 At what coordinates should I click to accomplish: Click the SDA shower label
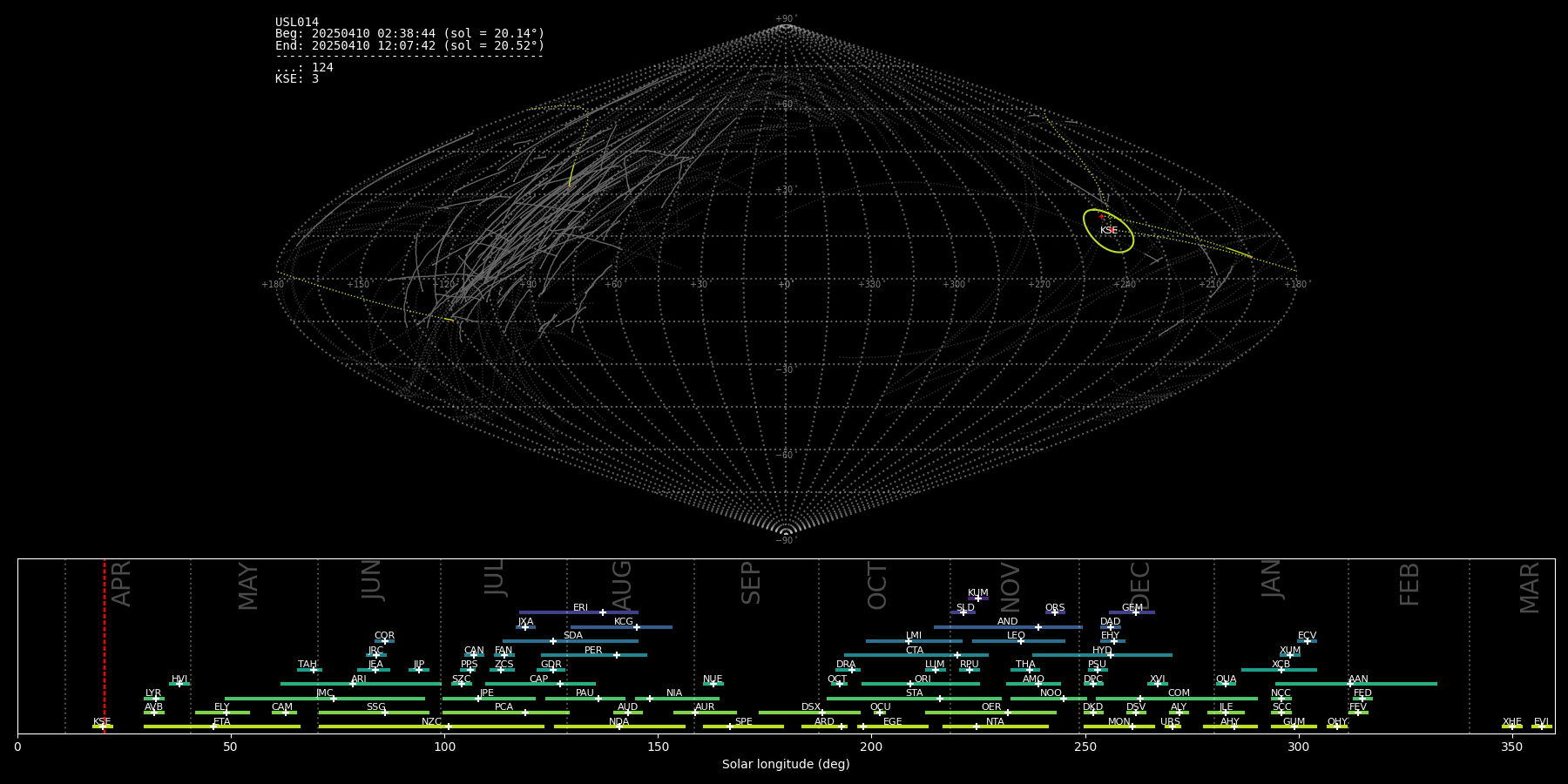click(572, 636)
